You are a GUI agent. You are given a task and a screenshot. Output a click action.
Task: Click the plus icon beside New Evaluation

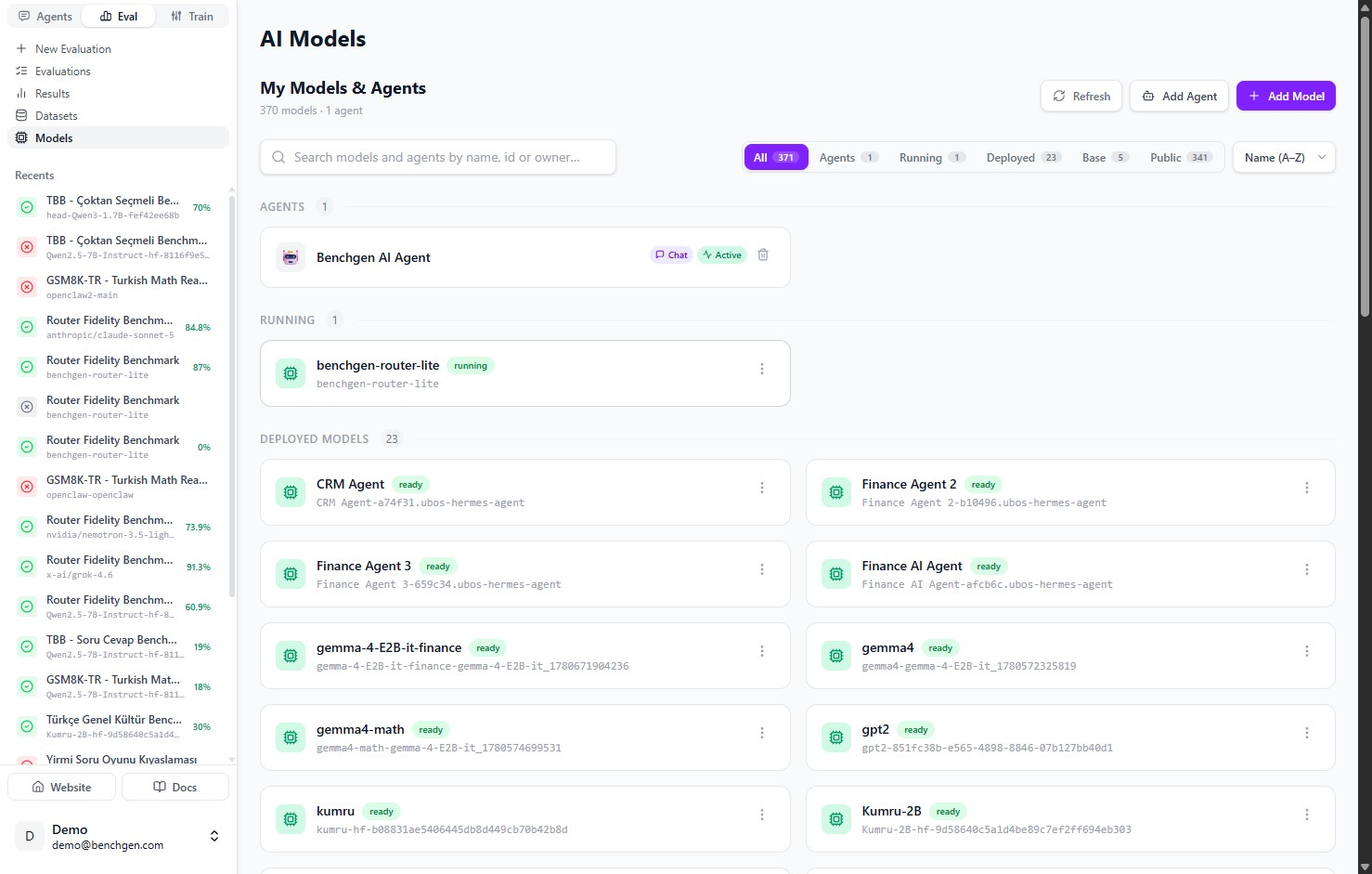coord(21,48)
